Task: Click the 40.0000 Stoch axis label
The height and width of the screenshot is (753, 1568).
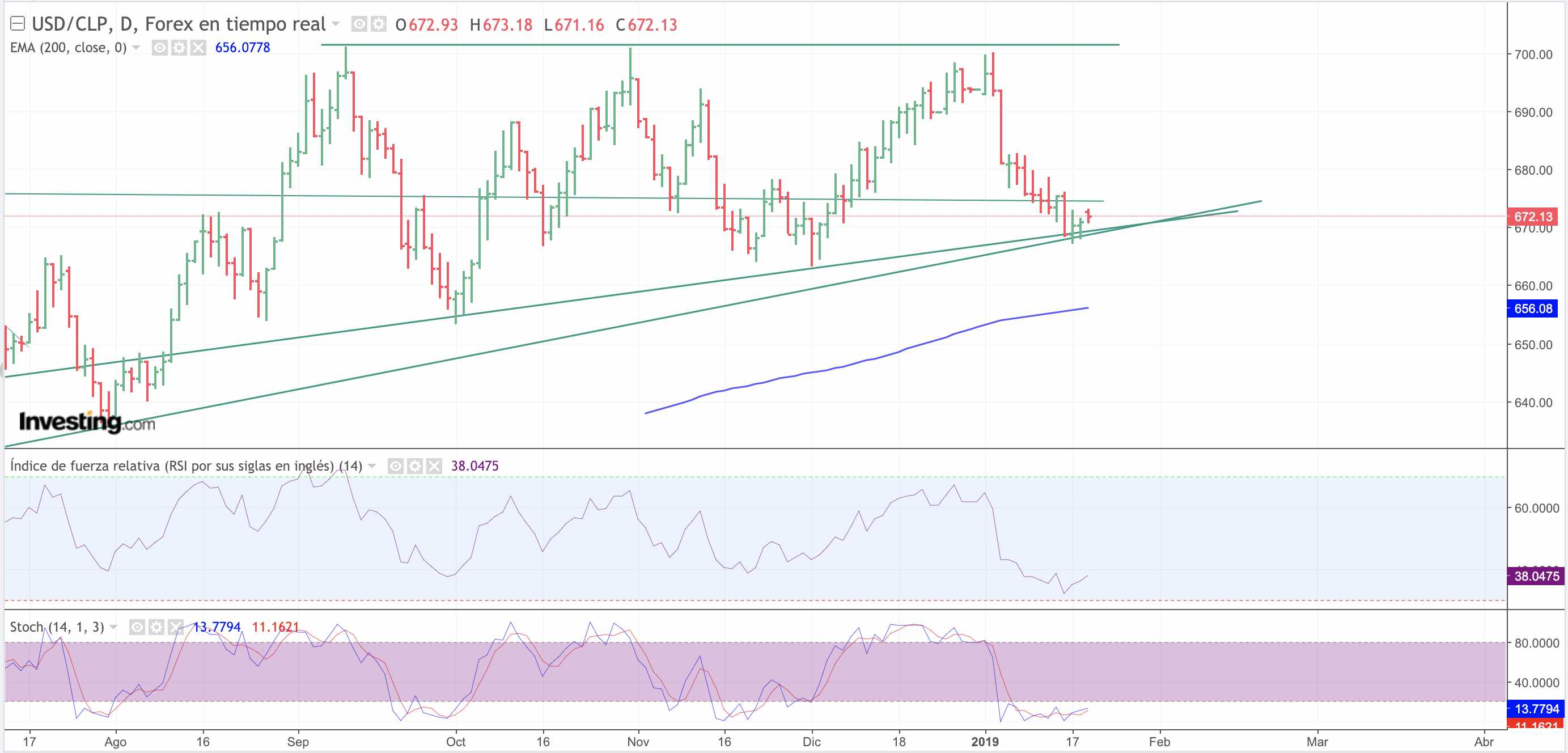Action: [1536, 683]
